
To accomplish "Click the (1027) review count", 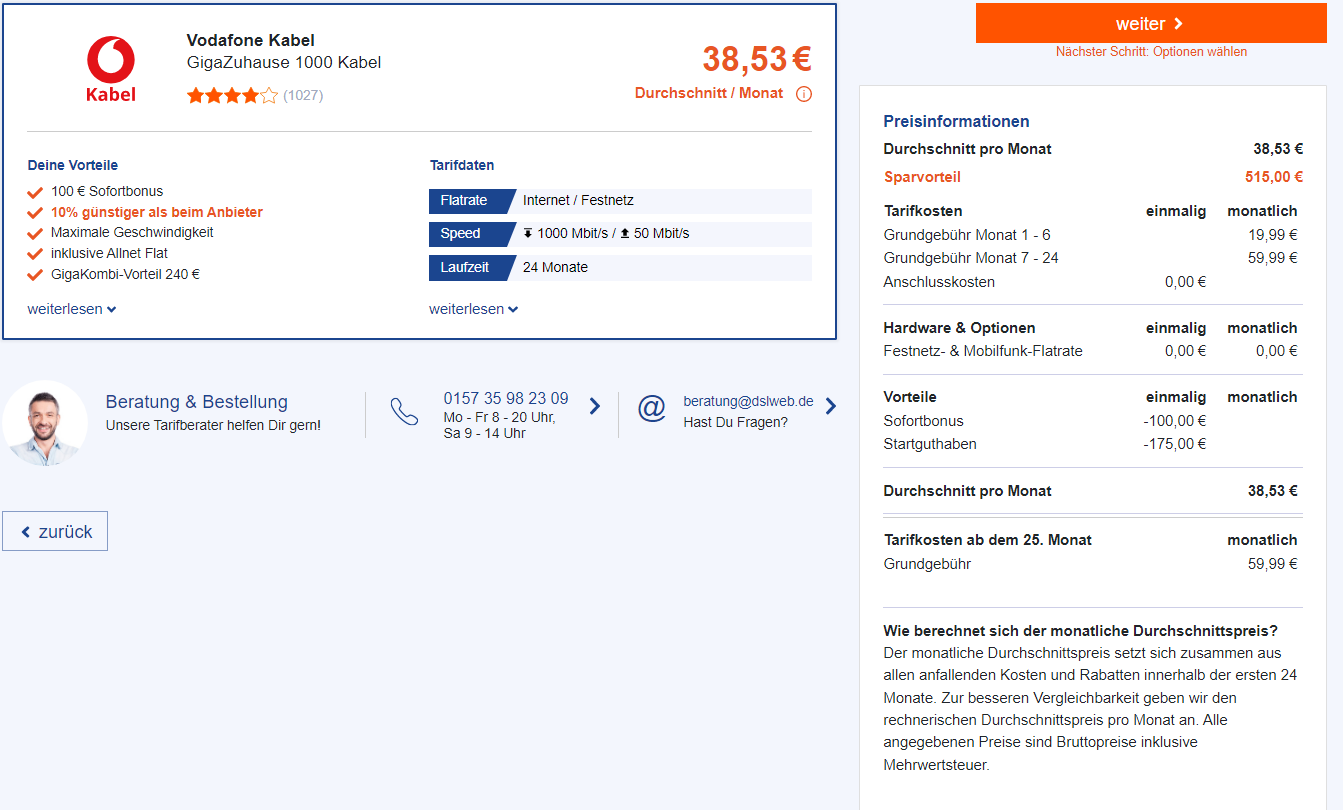I will pyautogui.click(x=303, y=96).
